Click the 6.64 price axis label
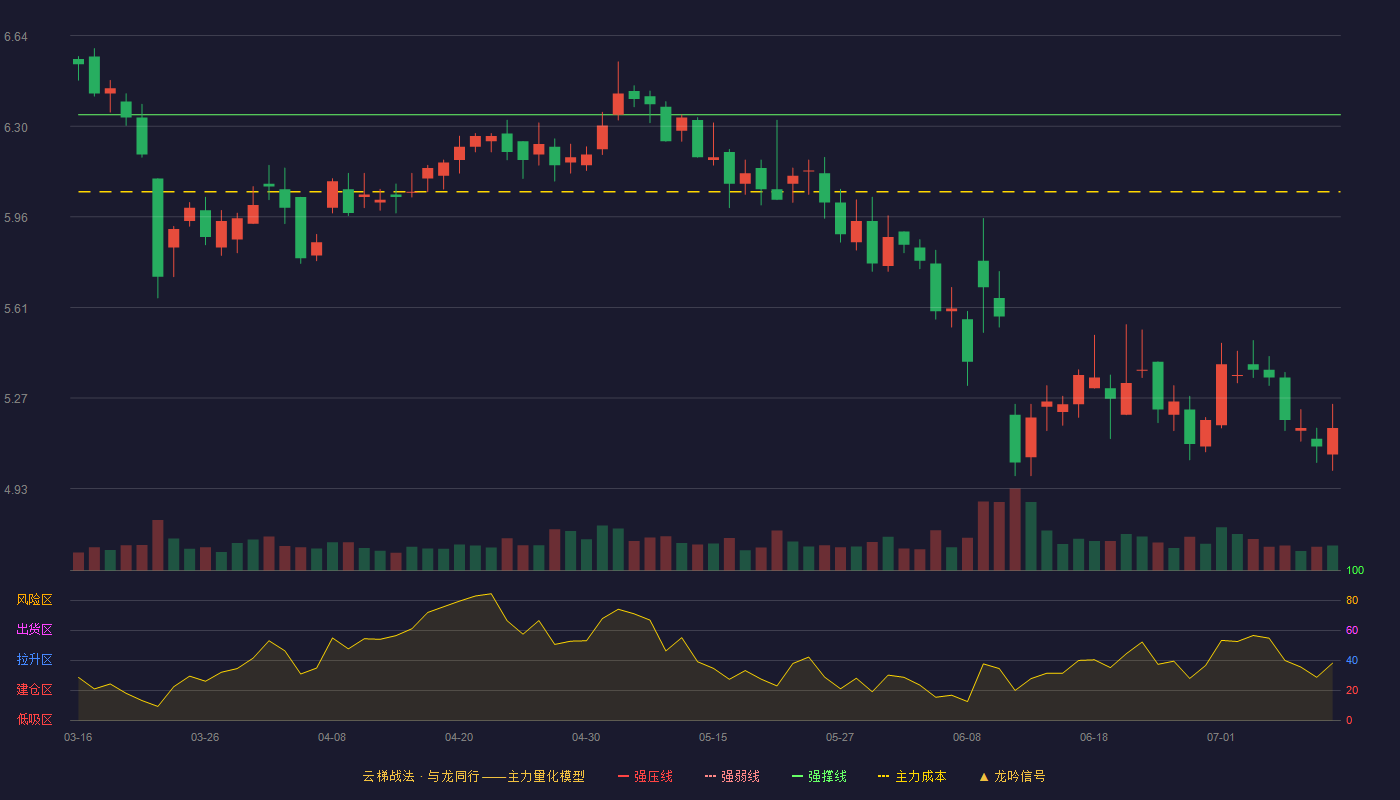 click(x=16, y=37)
